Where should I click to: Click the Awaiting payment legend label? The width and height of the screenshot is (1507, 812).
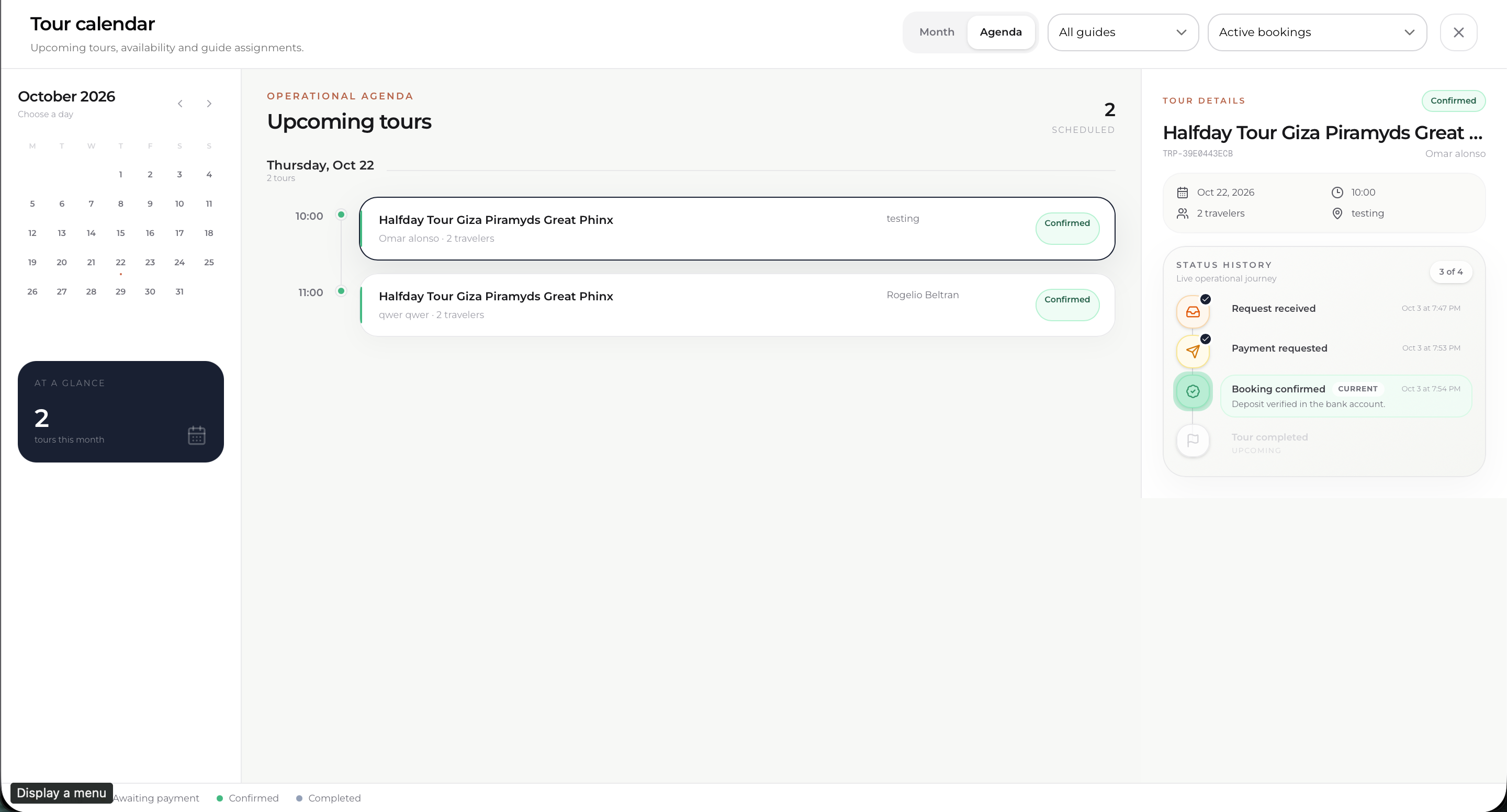tap(155, 798)
